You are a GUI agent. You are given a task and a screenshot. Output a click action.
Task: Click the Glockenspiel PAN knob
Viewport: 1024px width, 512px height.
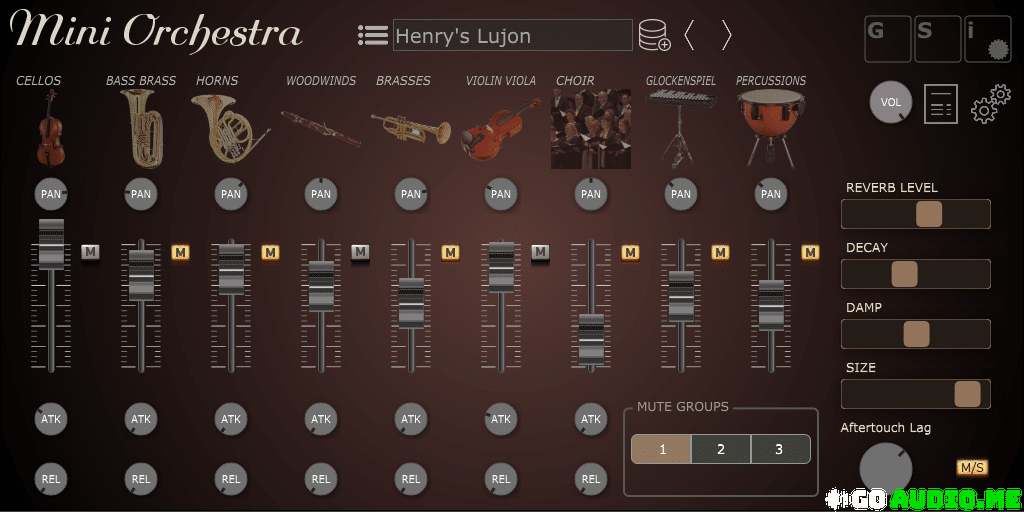681,194
